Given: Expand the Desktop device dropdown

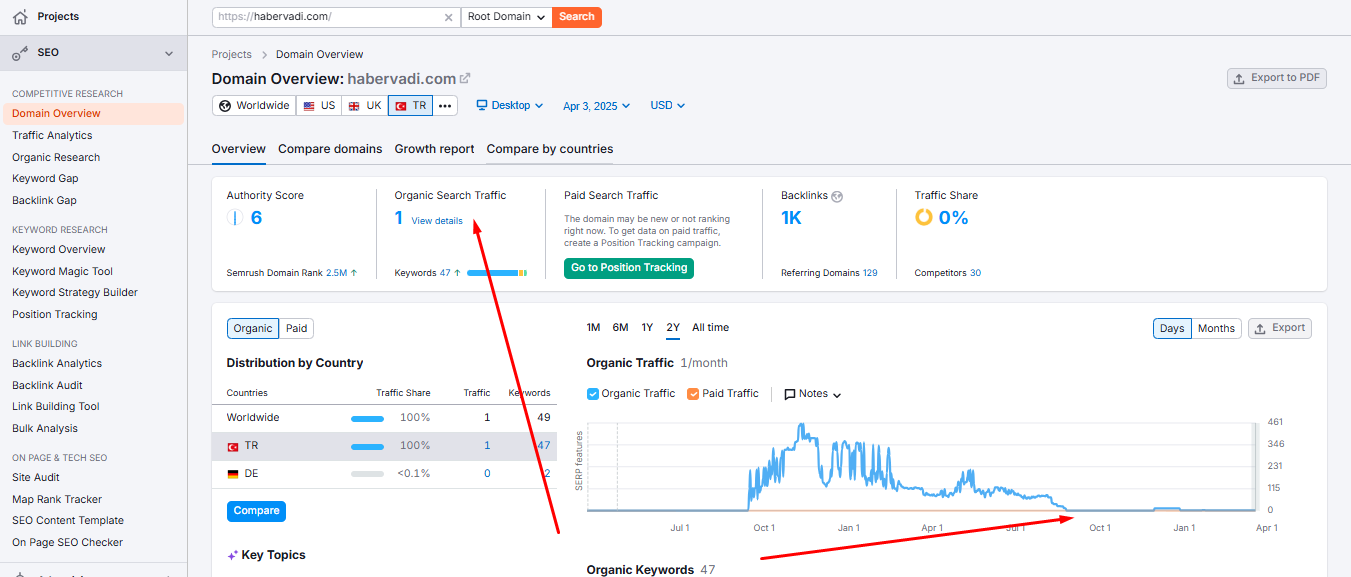Looking at the screenshot, I should pyautogui.click(x=510, y=105).
